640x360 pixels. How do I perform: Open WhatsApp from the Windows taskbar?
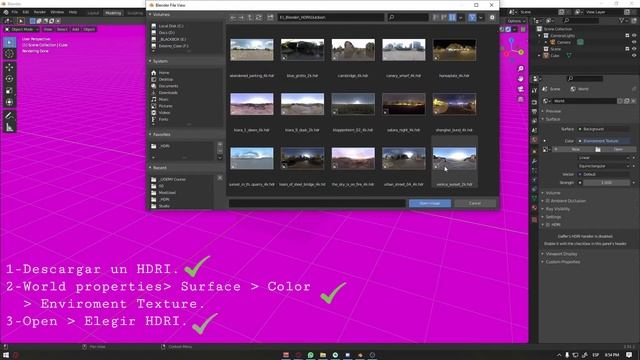pyautogui.click(x=311, y=355)
